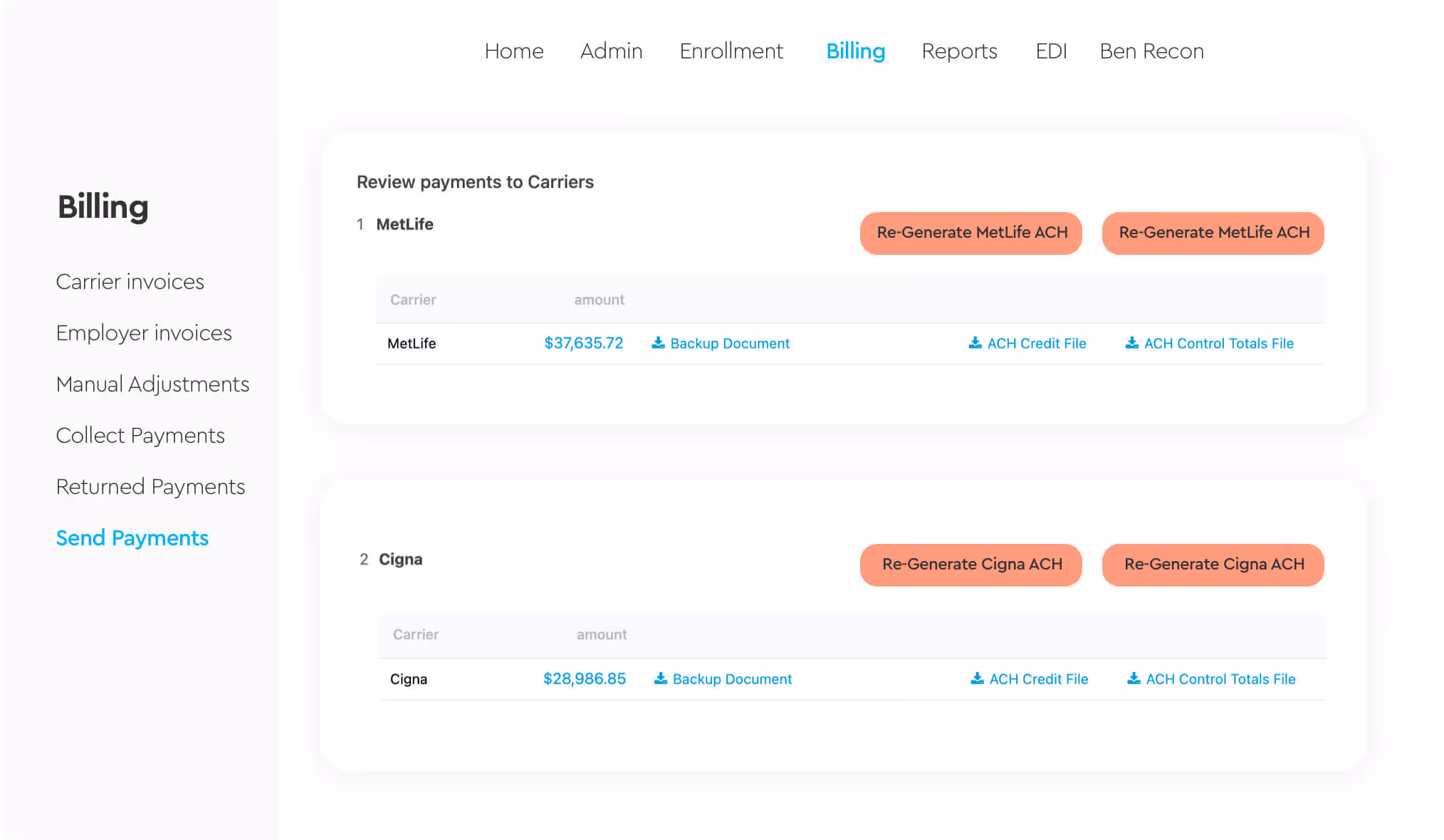Viewport: 1444px width, 840px height.
Task: Click the 'amount' column header in the MetLife table
Action: tap(600, 300)
